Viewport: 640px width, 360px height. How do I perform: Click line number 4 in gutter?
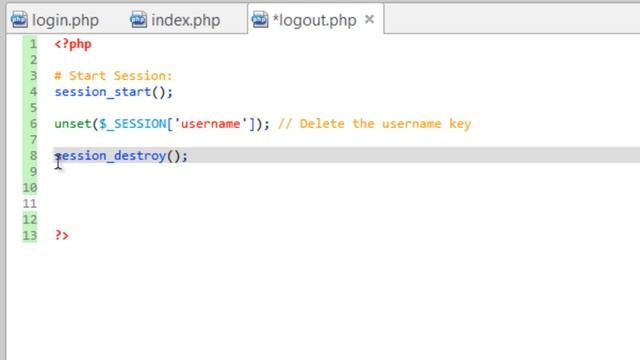click(x=33, y=92)
